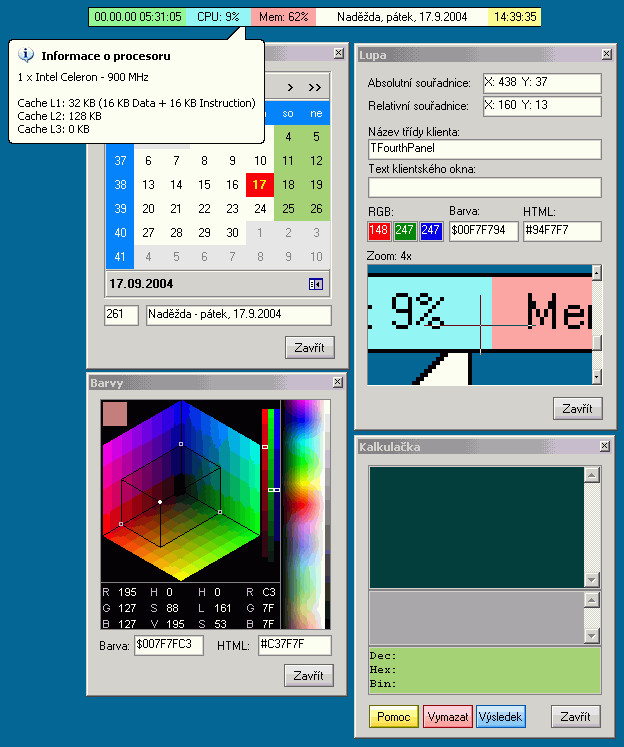Click 'so' weekday header
The height and width of the screenshot is (747, 624).
point(288,113)
